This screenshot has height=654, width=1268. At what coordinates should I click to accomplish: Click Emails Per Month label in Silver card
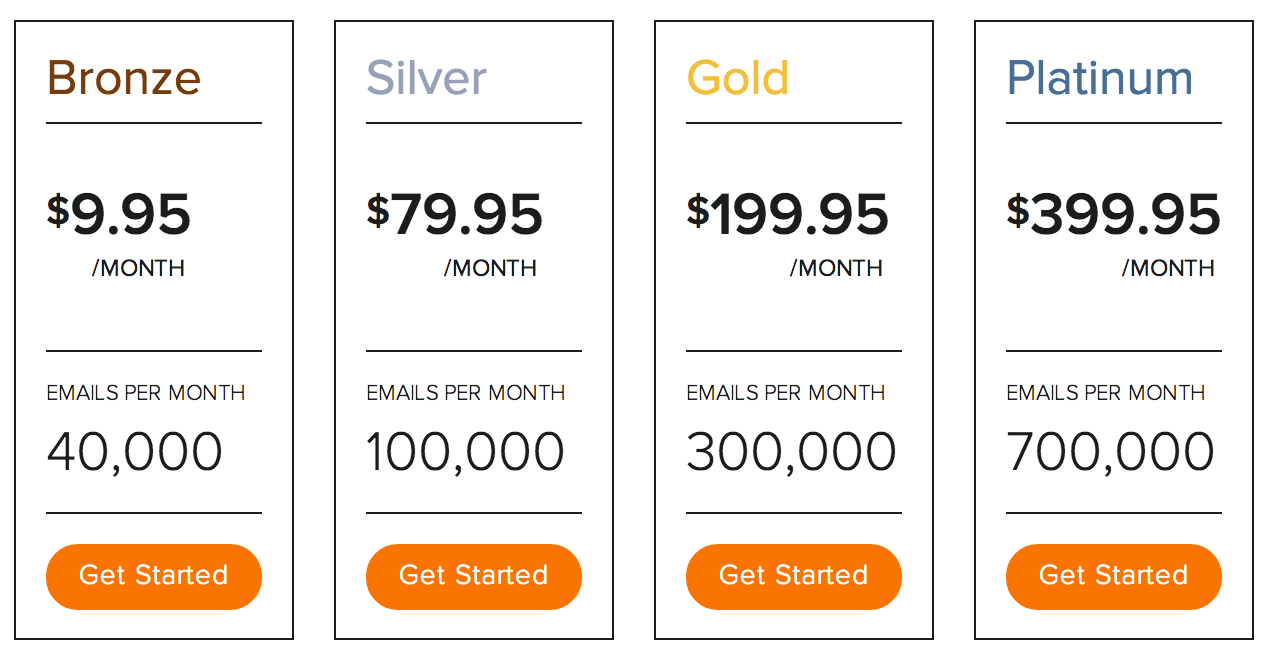point(466,393)
